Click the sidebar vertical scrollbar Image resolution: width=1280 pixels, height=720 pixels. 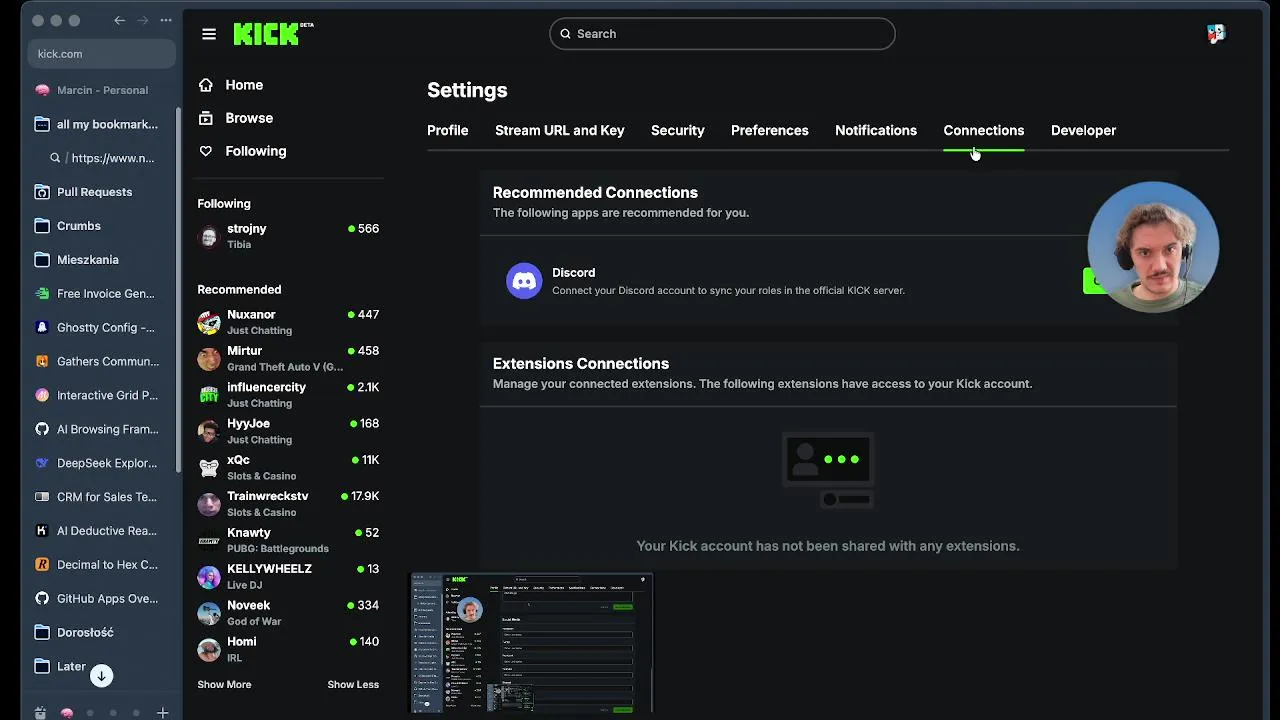coord(179,290)
